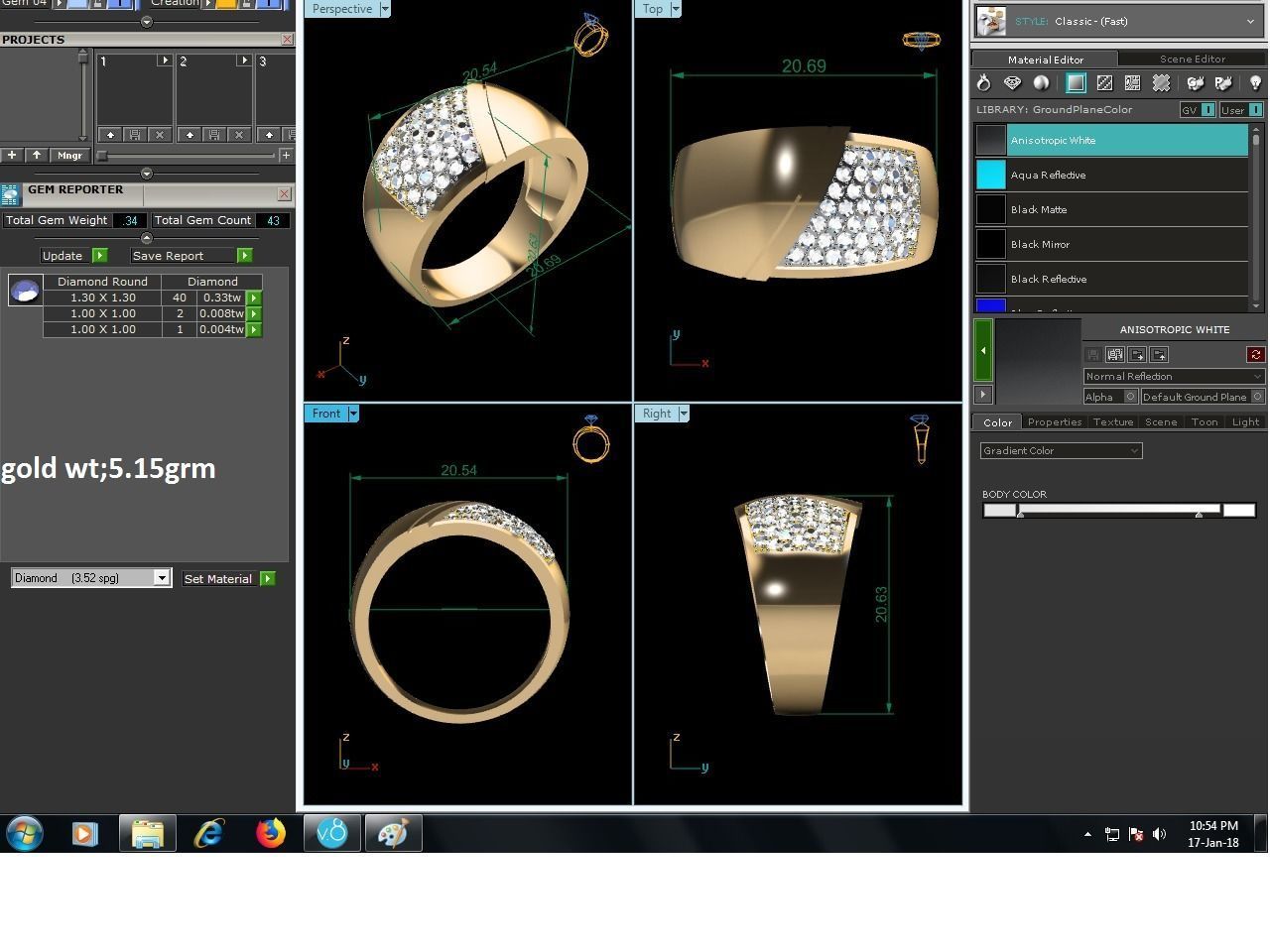The image size is (1270, 952).
Task: Click the light bulb icon
Action: click(1255, 83)
